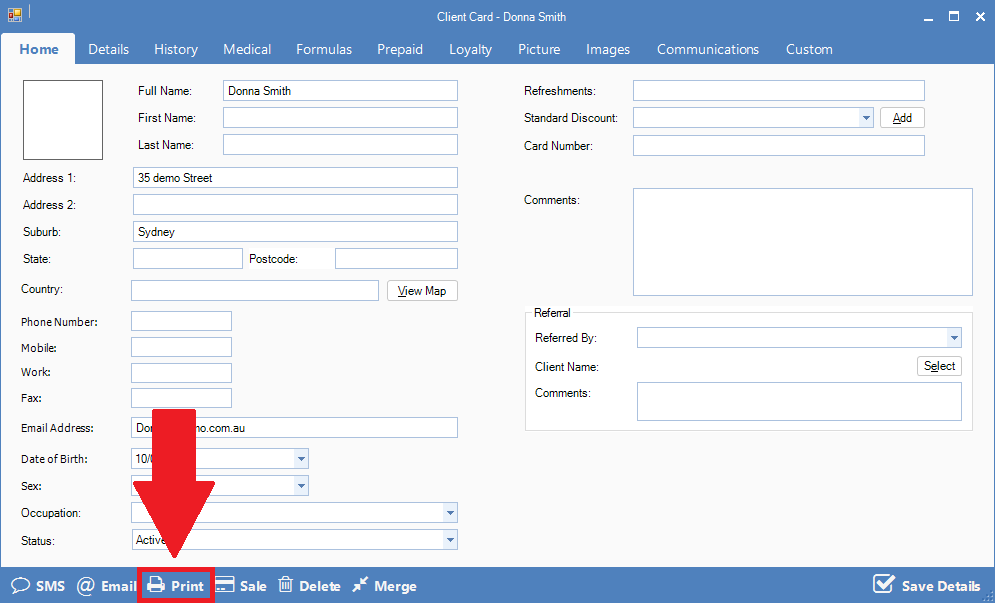Open the Referred By dropdown
The image size is (995, 603).
(x=954, y=339)
